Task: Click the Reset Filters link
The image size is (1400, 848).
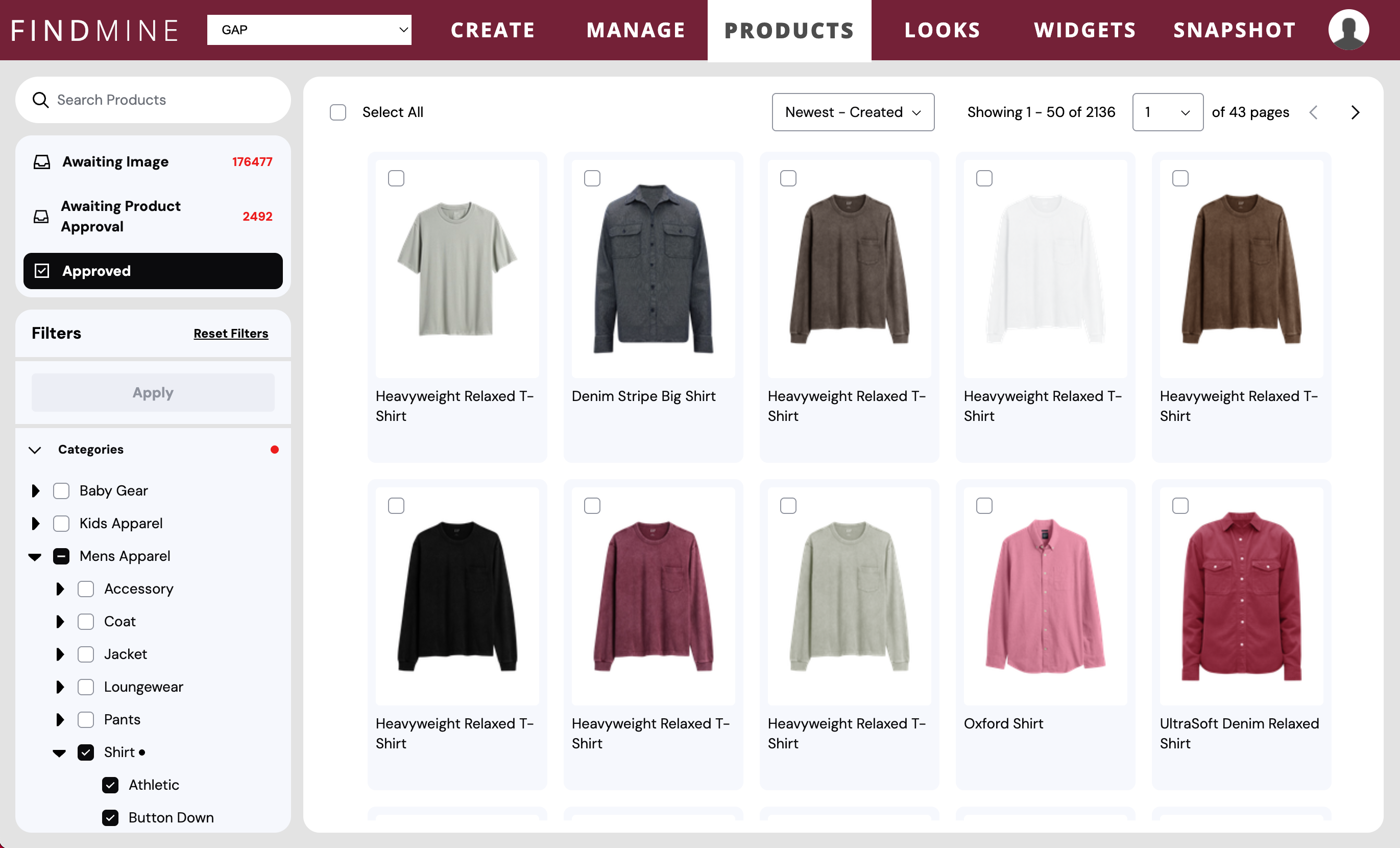Action: click(231, 334)
